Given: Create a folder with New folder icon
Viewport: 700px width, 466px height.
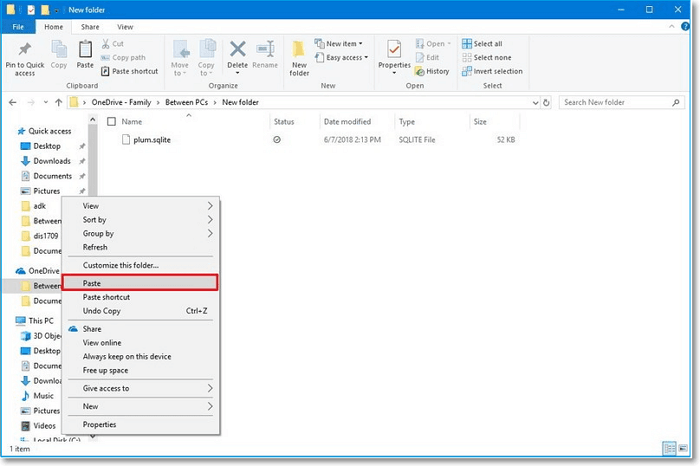Looking at the screenshot, I should (x=299, y=54).
